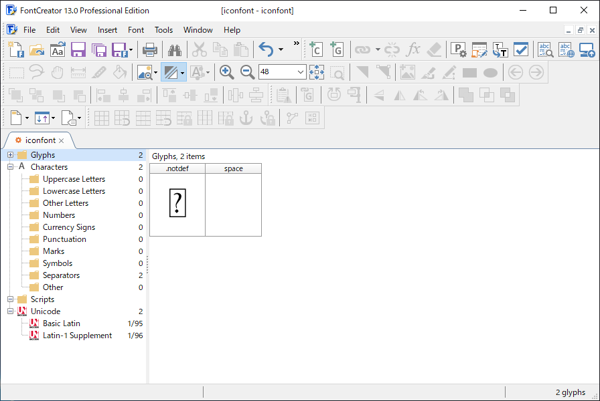Open the Edit menu
This screenshot has height=401, width=600.
(53, 30)
